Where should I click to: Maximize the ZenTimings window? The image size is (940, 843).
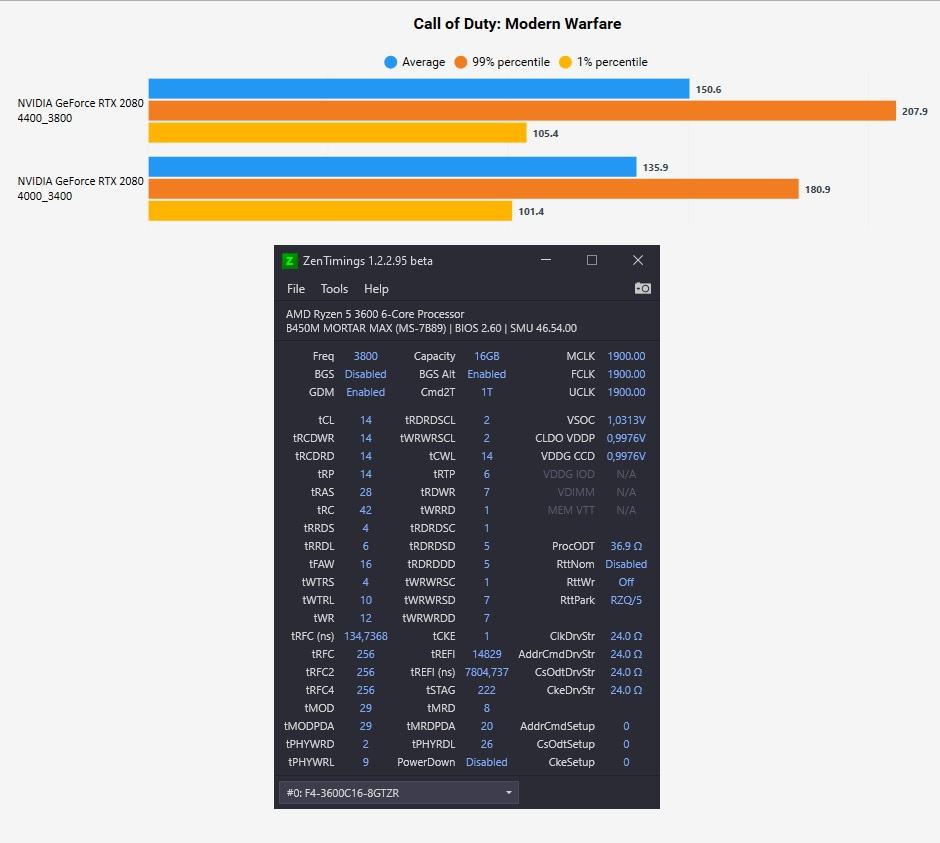click(x=592, y=260)
